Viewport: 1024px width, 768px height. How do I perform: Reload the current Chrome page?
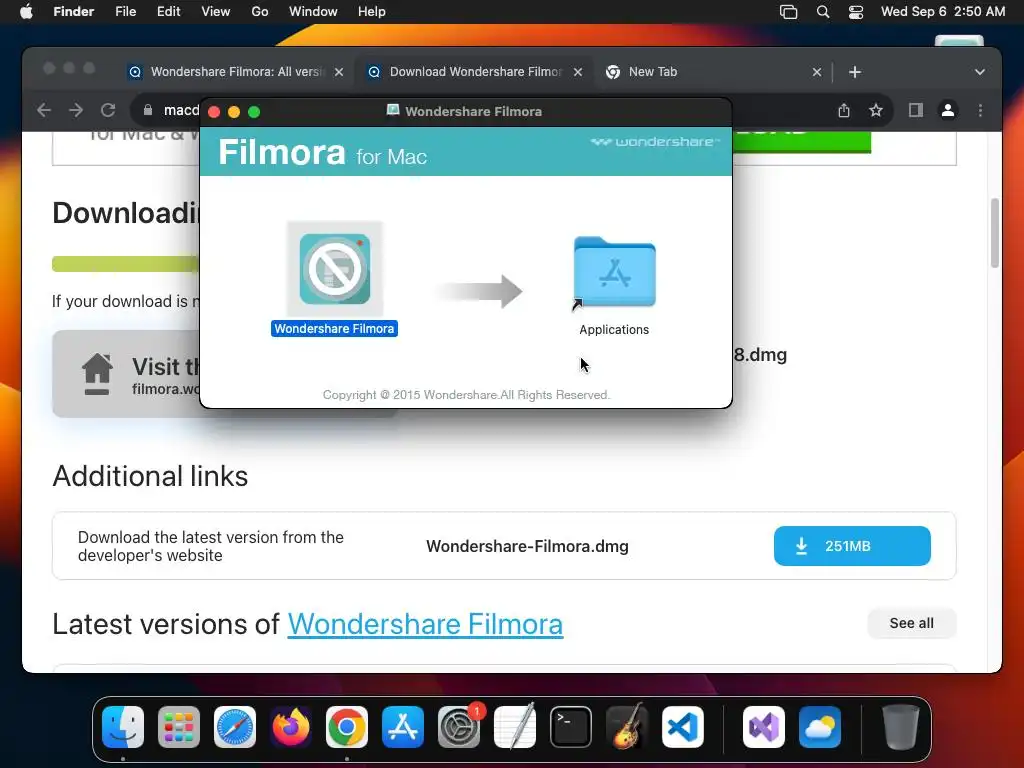[x=108, y=110]
